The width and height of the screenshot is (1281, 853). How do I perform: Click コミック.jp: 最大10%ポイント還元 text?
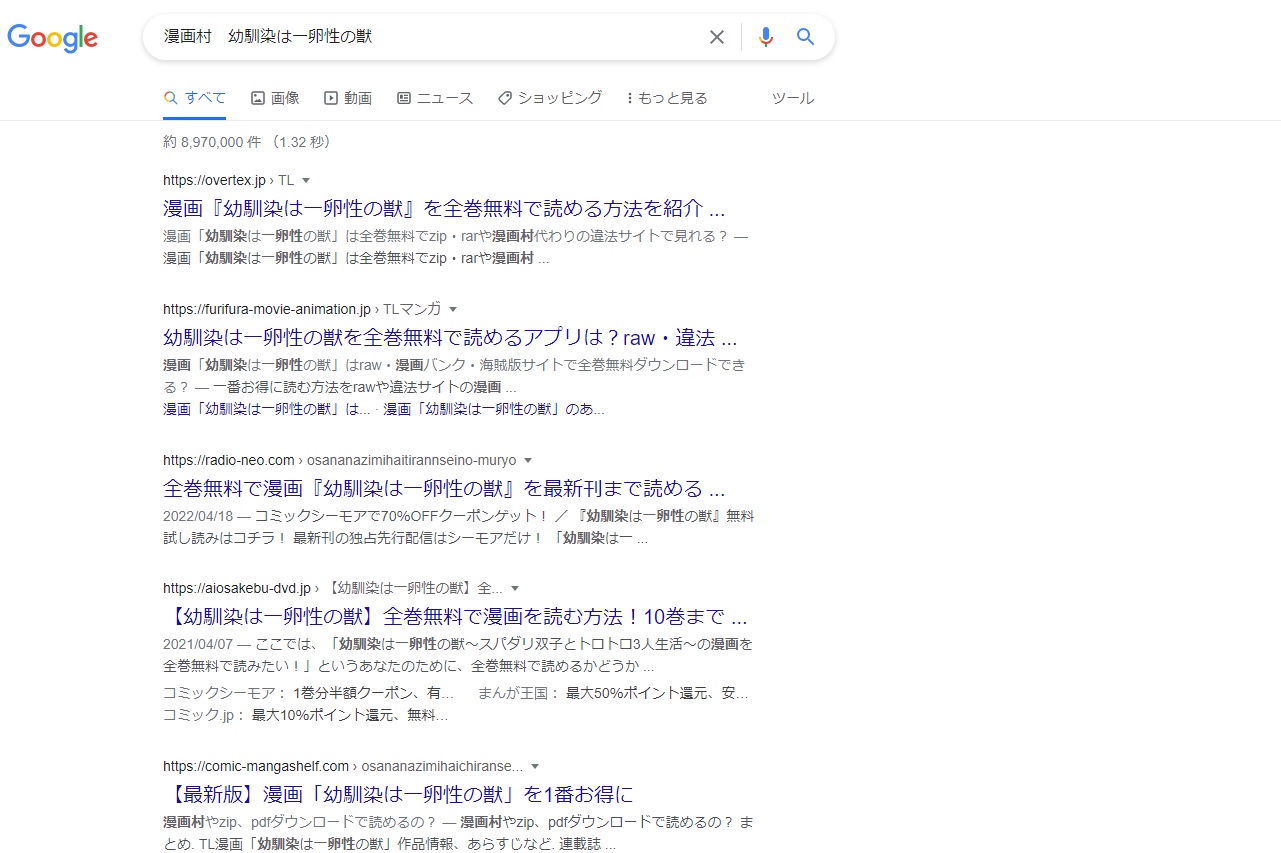click(305, 715)
